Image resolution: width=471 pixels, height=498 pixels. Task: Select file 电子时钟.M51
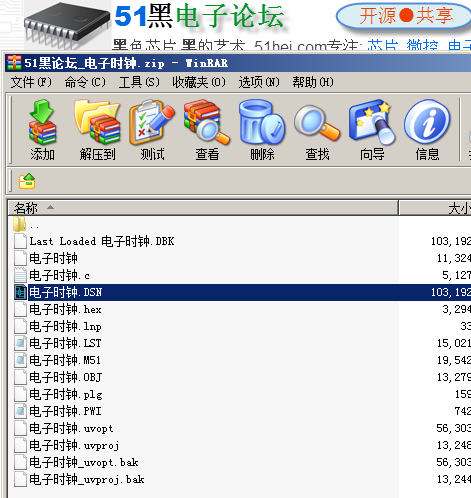tap(65, 360)
